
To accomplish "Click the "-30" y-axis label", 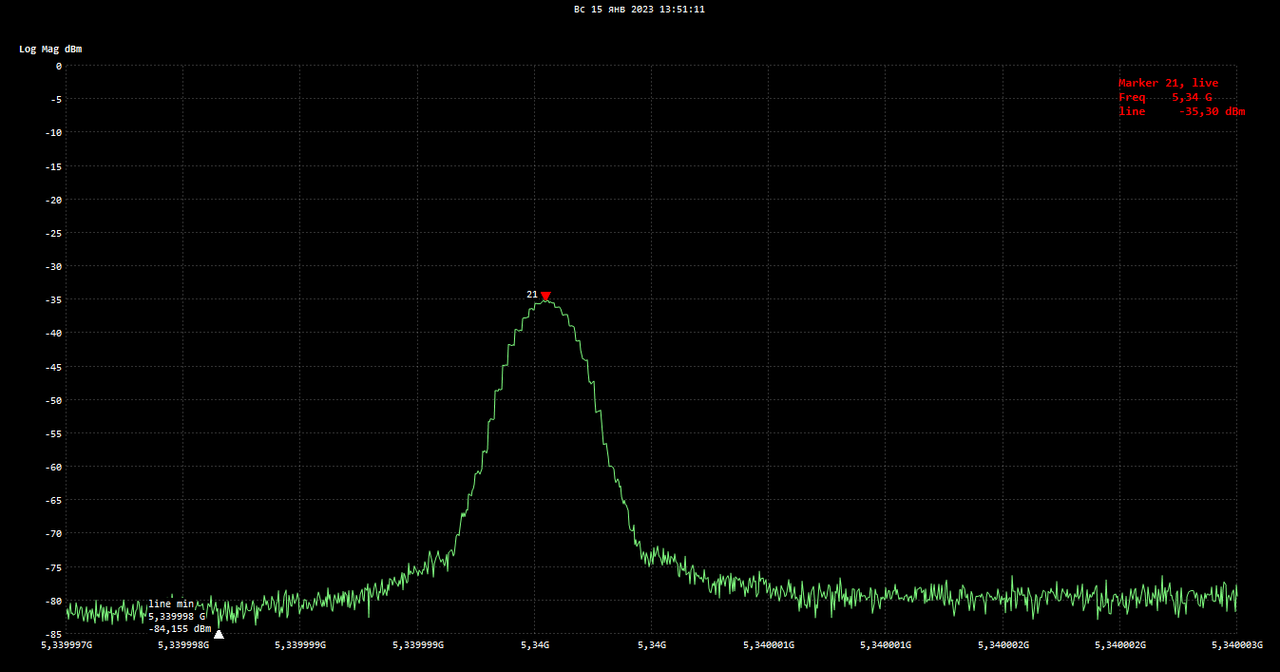I will click(53, 266).
